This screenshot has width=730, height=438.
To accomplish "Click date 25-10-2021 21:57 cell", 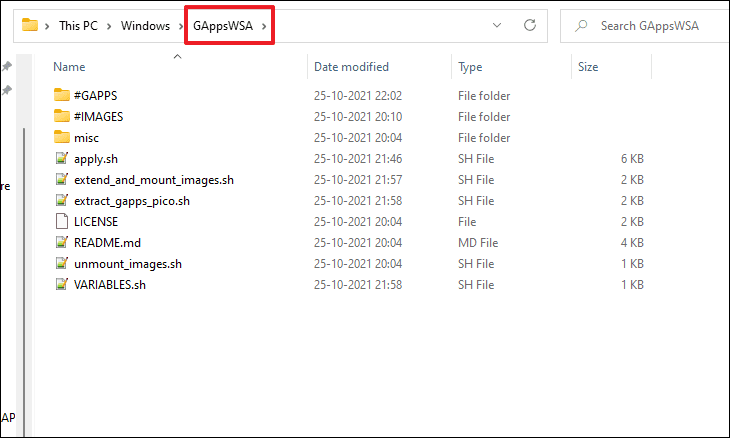I will (x=358, y=180).
